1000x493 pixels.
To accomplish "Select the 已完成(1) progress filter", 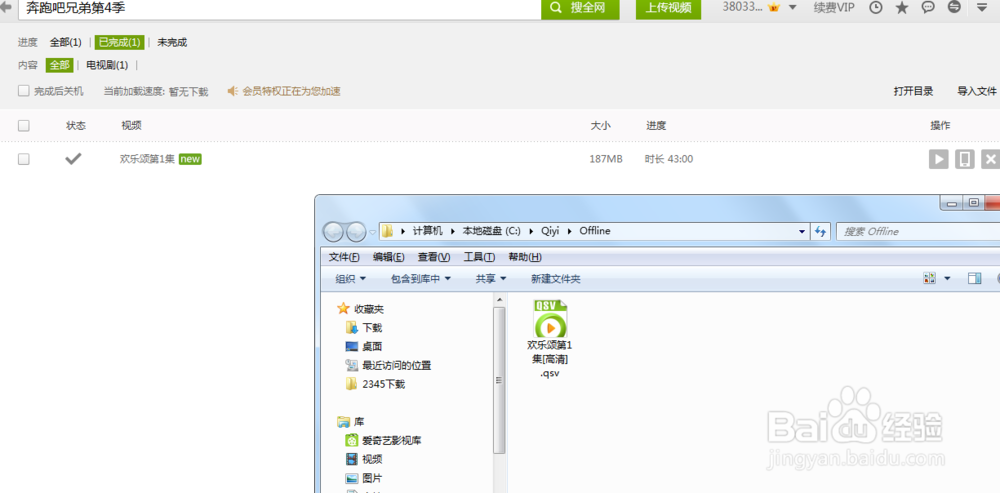I will click(119, 43).
